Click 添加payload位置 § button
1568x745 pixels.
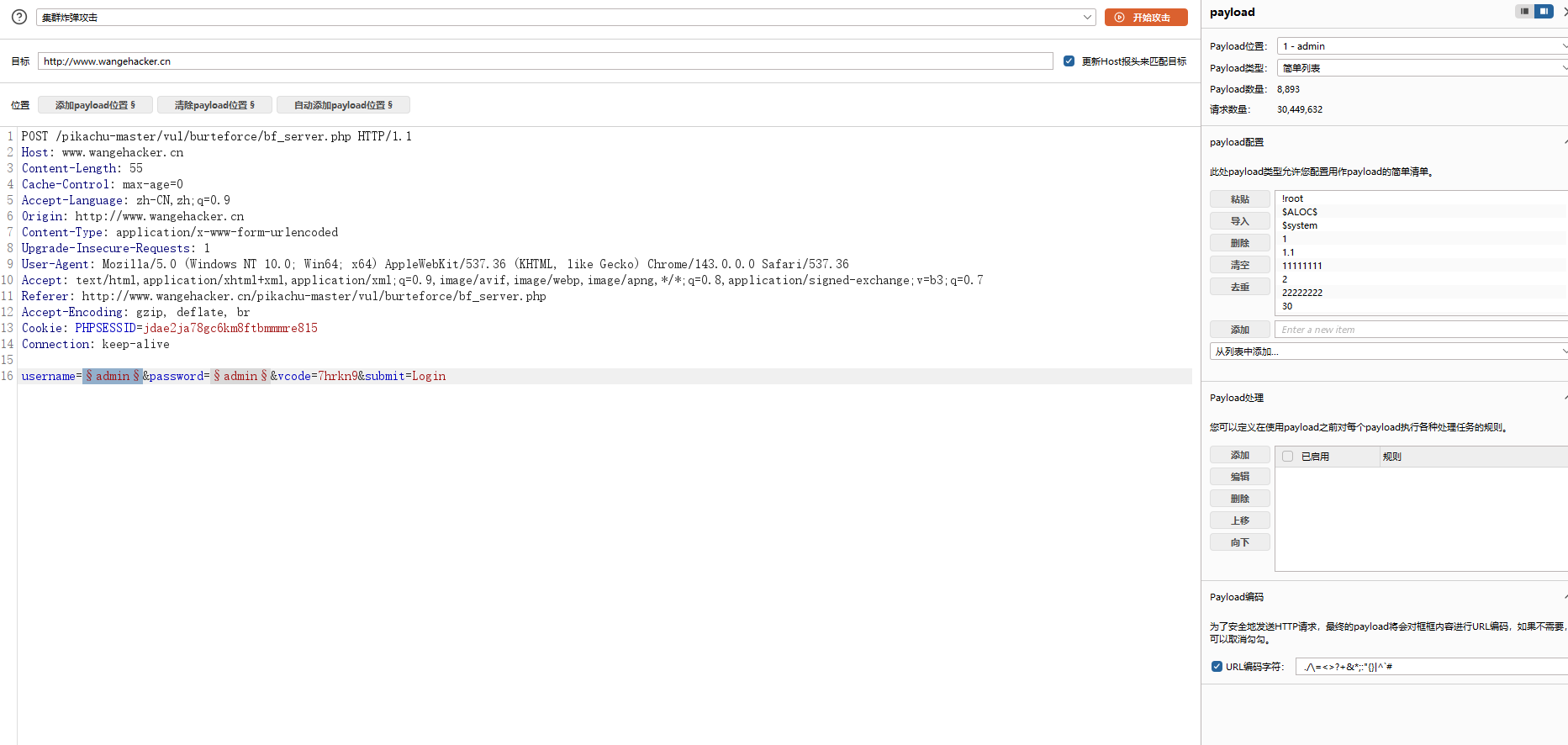click(95, 105)
